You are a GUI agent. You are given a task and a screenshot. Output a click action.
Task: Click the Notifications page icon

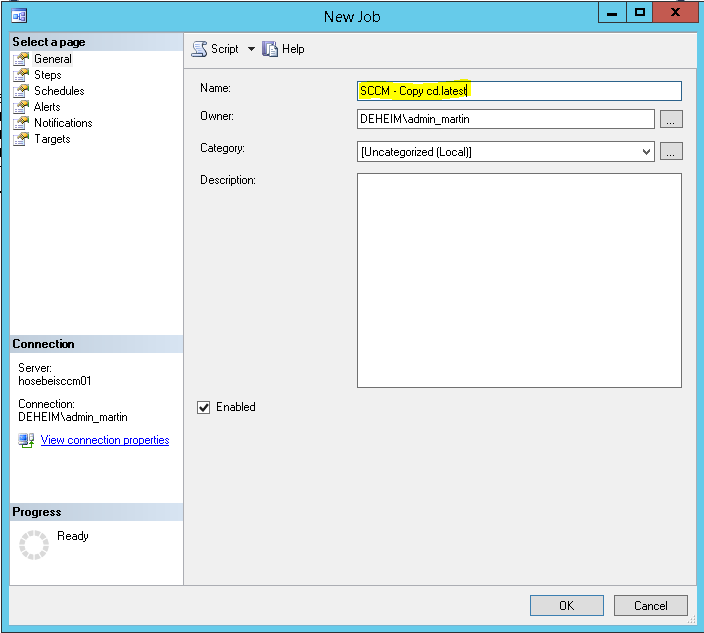point(21,123)
